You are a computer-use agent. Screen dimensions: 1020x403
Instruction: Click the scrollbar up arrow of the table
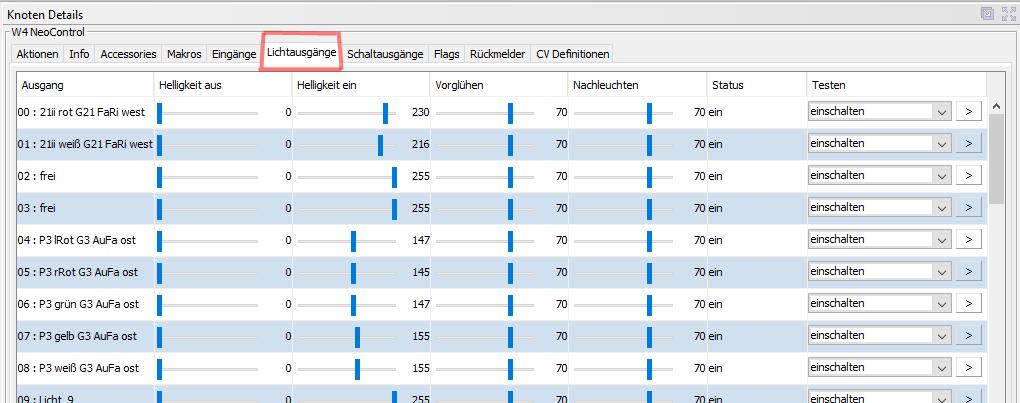click(996, 106)
